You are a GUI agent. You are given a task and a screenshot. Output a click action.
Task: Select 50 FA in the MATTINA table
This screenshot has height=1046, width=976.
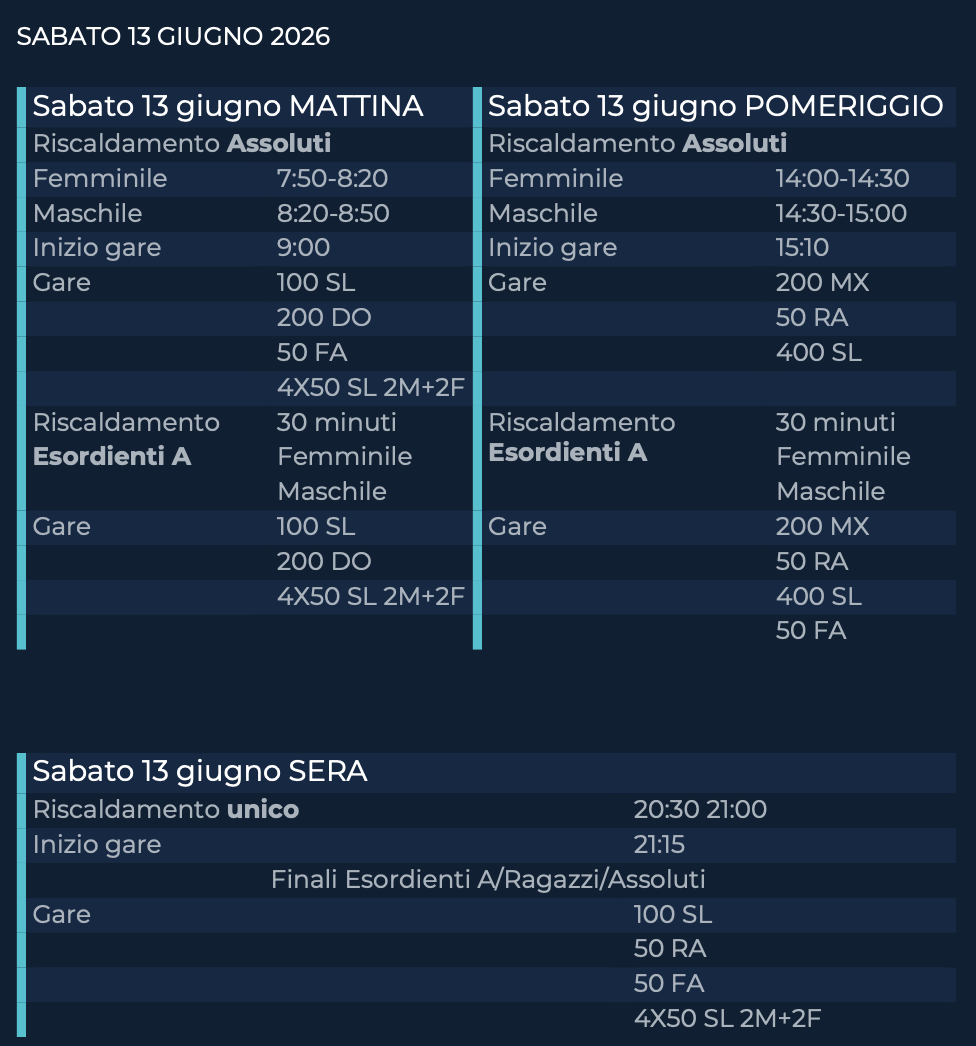coord(312,353)
